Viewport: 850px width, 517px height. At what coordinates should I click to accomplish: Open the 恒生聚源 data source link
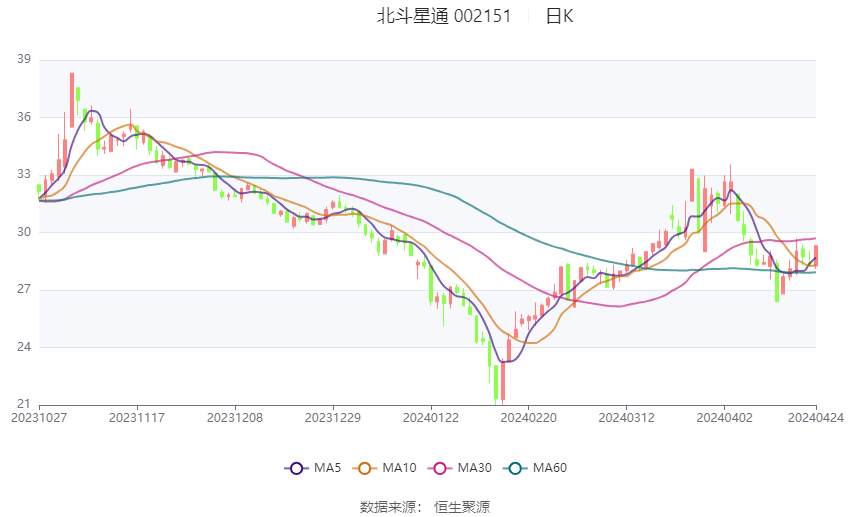462,507
